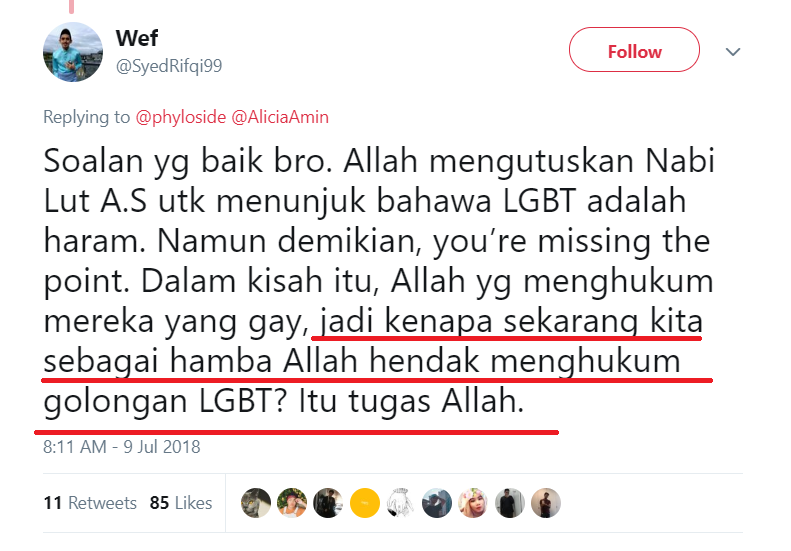The height and width of the screenshot is (551, 791).
Task: Click the second liker avatar
Action: click(292, 503)
